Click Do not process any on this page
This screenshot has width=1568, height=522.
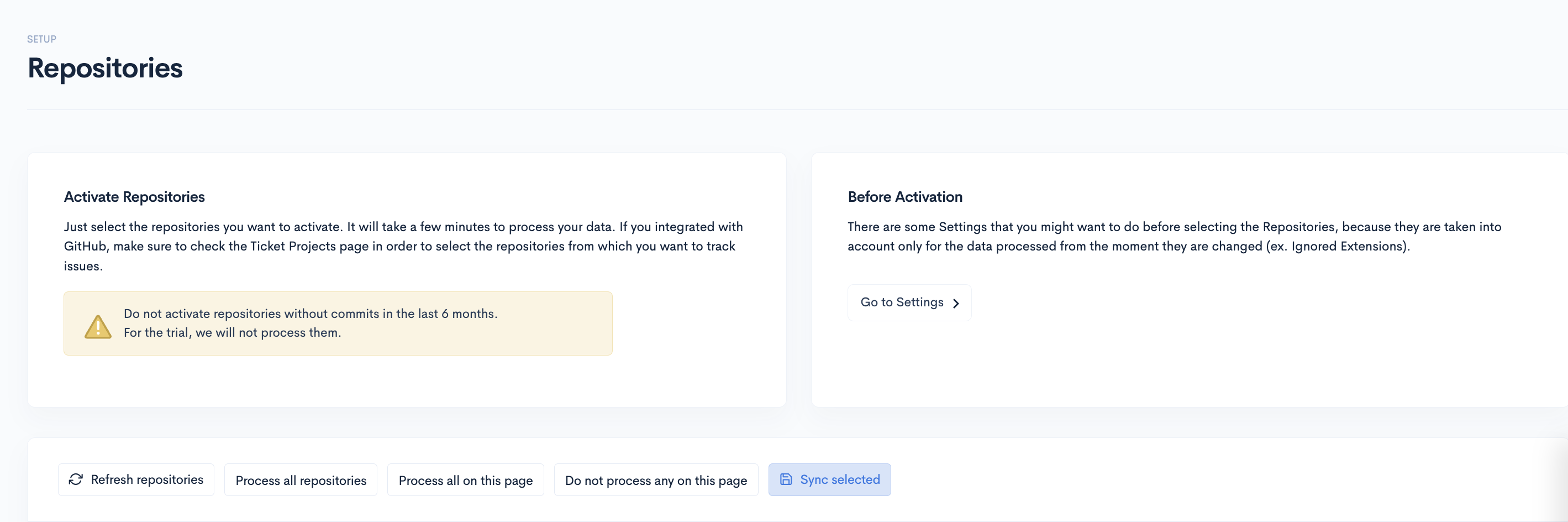coord(656,480)
